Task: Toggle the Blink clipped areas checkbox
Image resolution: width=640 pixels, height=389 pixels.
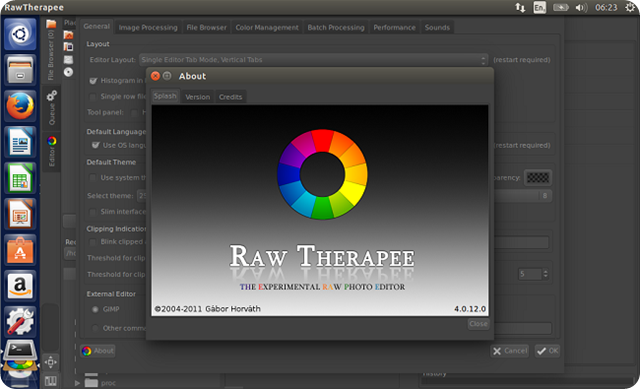Action: click(x=93, y=242)
